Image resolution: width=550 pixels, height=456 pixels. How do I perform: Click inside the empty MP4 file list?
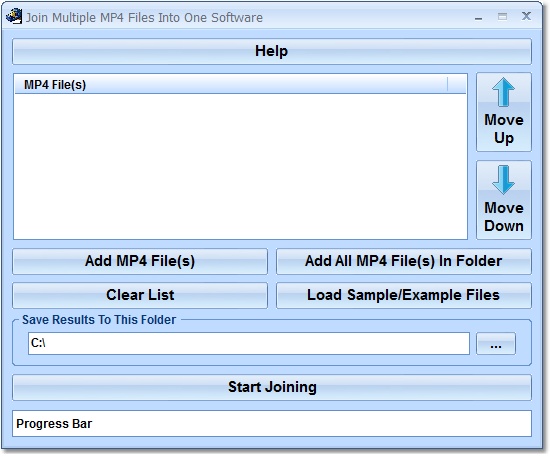pos(240,166)
